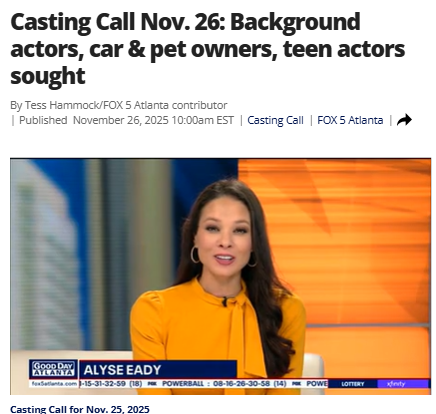Screen dimensions: 436x414
Task: Open the Casting Call category link
Action: tap(275, 120)
